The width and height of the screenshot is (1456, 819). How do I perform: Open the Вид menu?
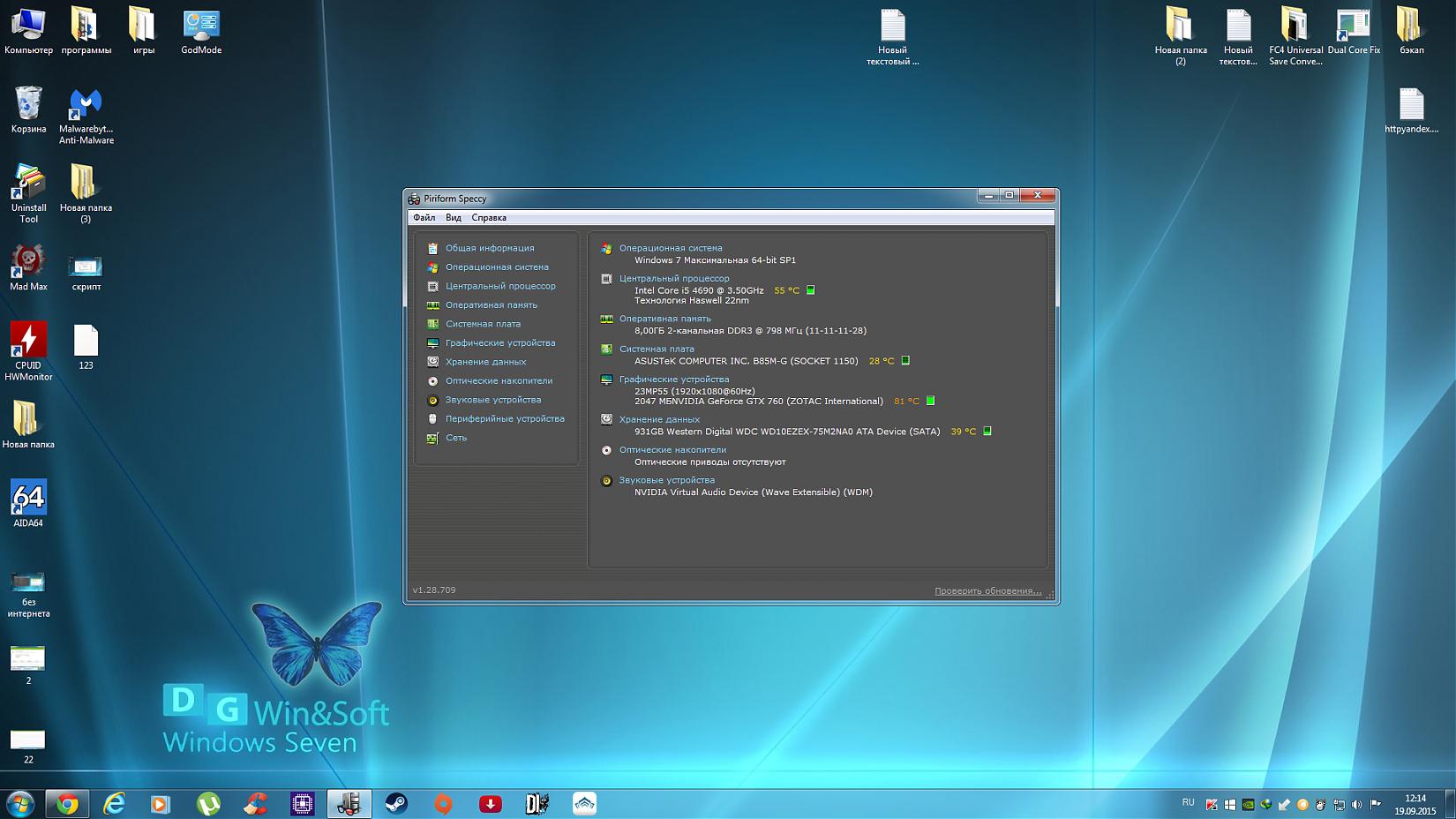click(x=453, y=218)
